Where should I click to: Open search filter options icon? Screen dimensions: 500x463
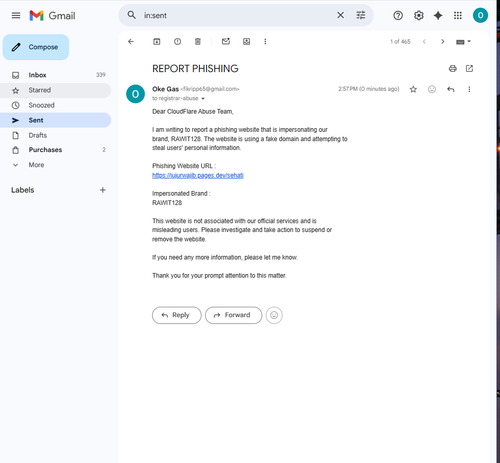[x=361, y=15]
